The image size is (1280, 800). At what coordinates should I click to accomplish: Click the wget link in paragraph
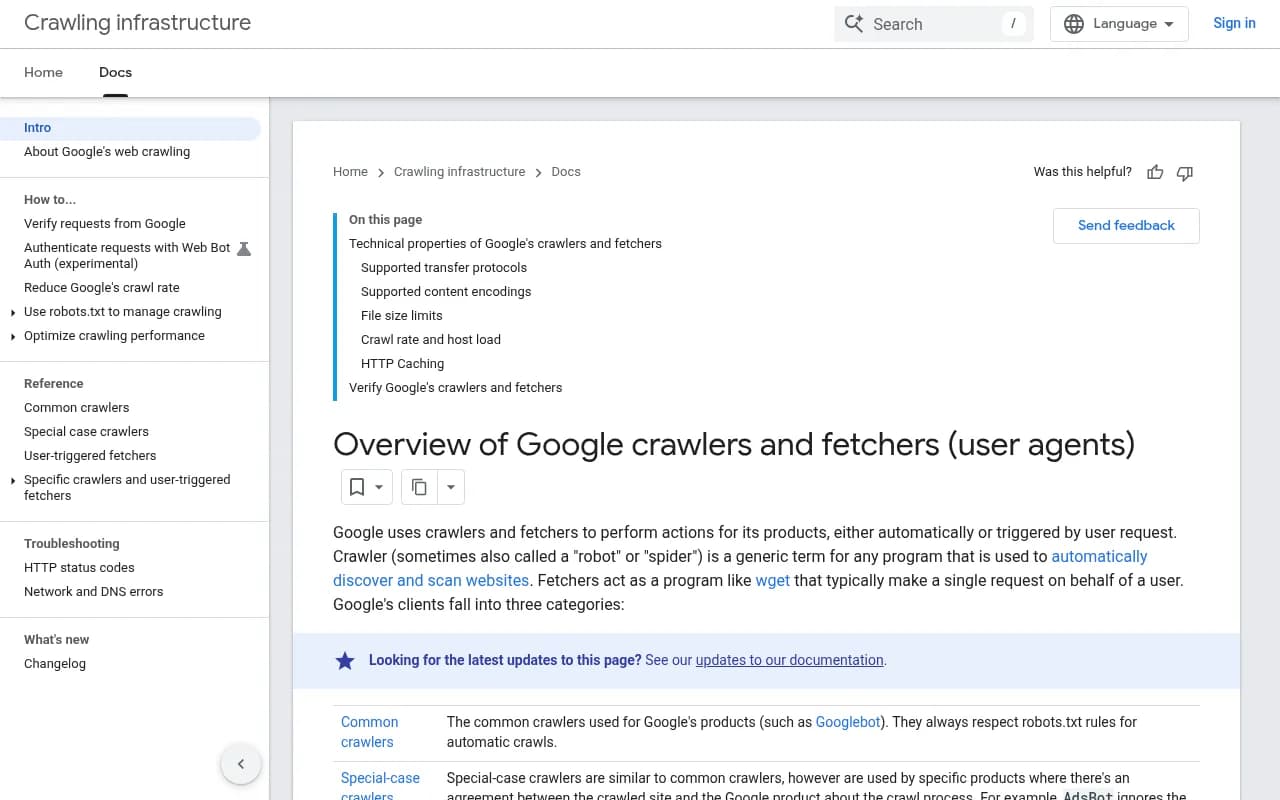point(773,580)
